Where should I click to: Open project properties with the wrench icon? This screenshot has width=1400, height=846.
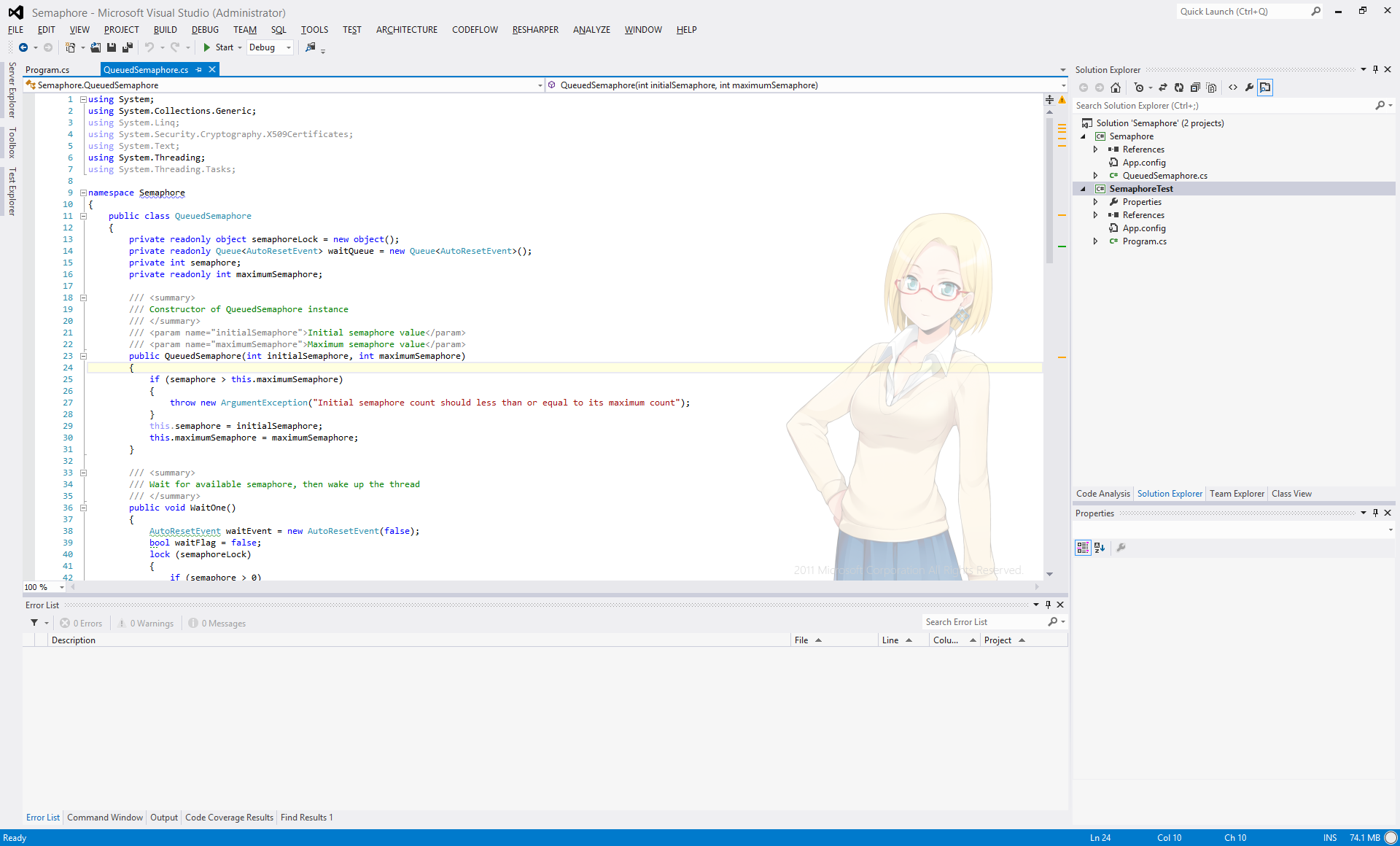pos(1249,88)
